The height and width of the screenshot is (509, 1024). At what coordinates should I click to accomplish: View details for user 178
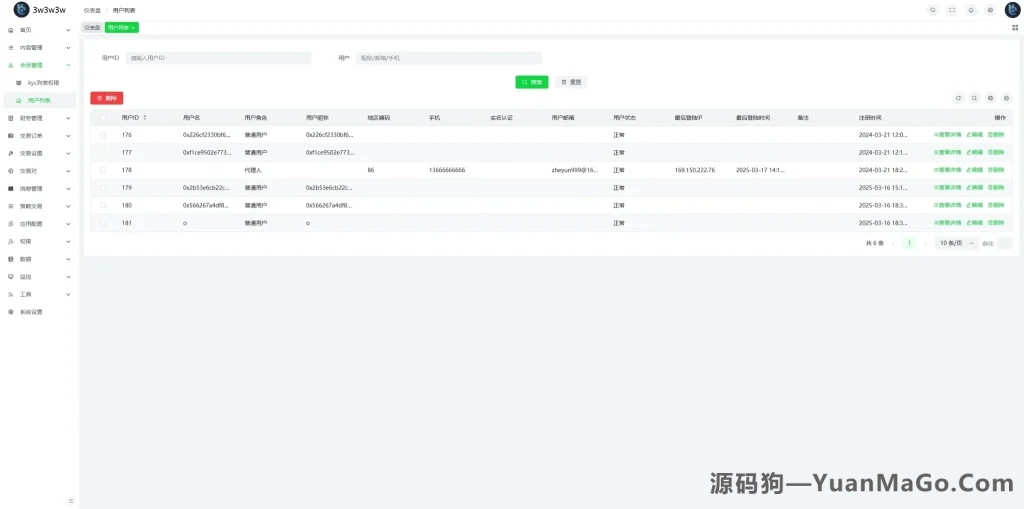point(947,170)
